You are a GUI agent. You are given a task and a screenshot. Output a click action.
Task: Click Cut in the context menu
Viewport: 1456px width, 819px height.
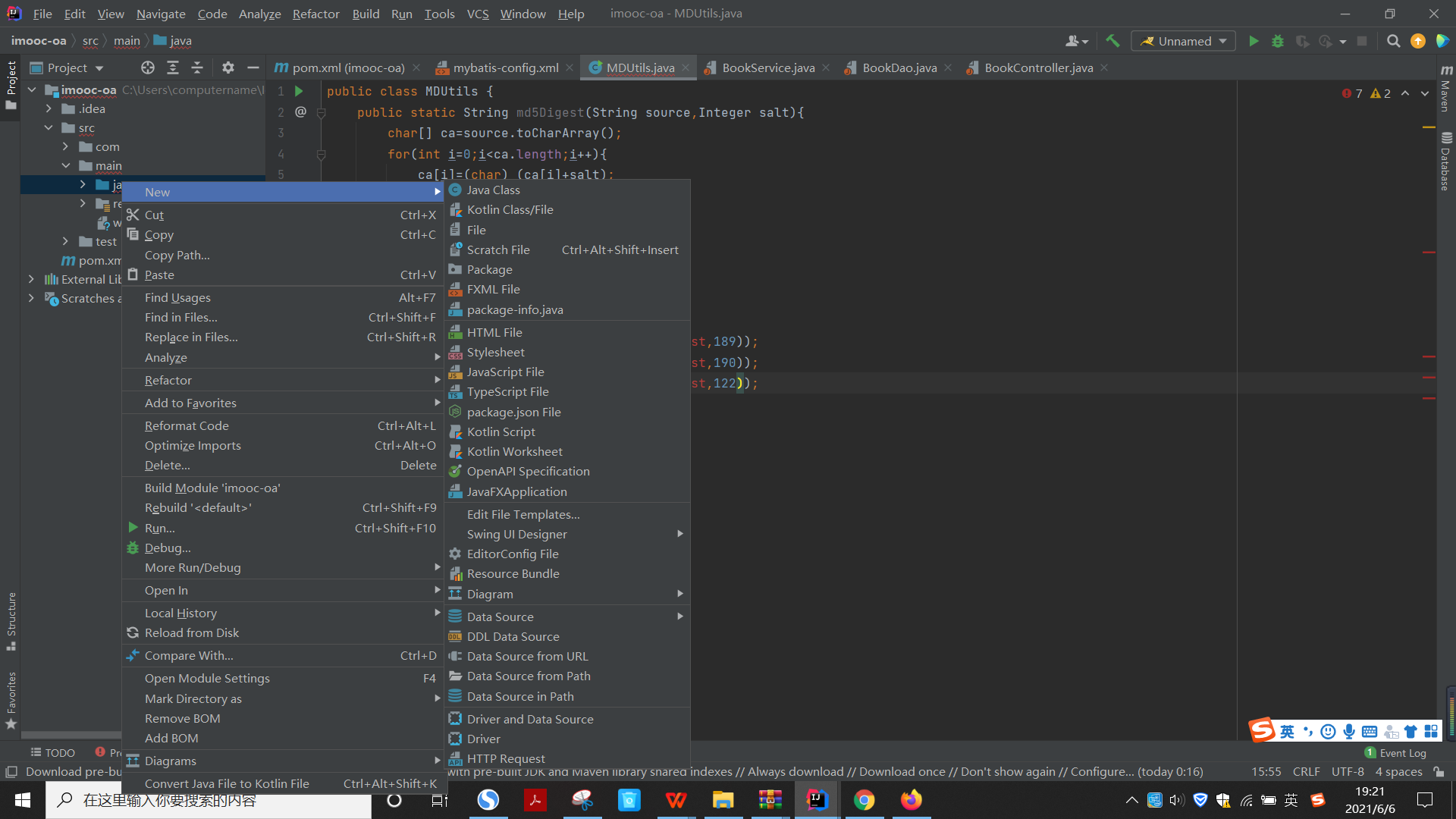[x=282, y=215]
